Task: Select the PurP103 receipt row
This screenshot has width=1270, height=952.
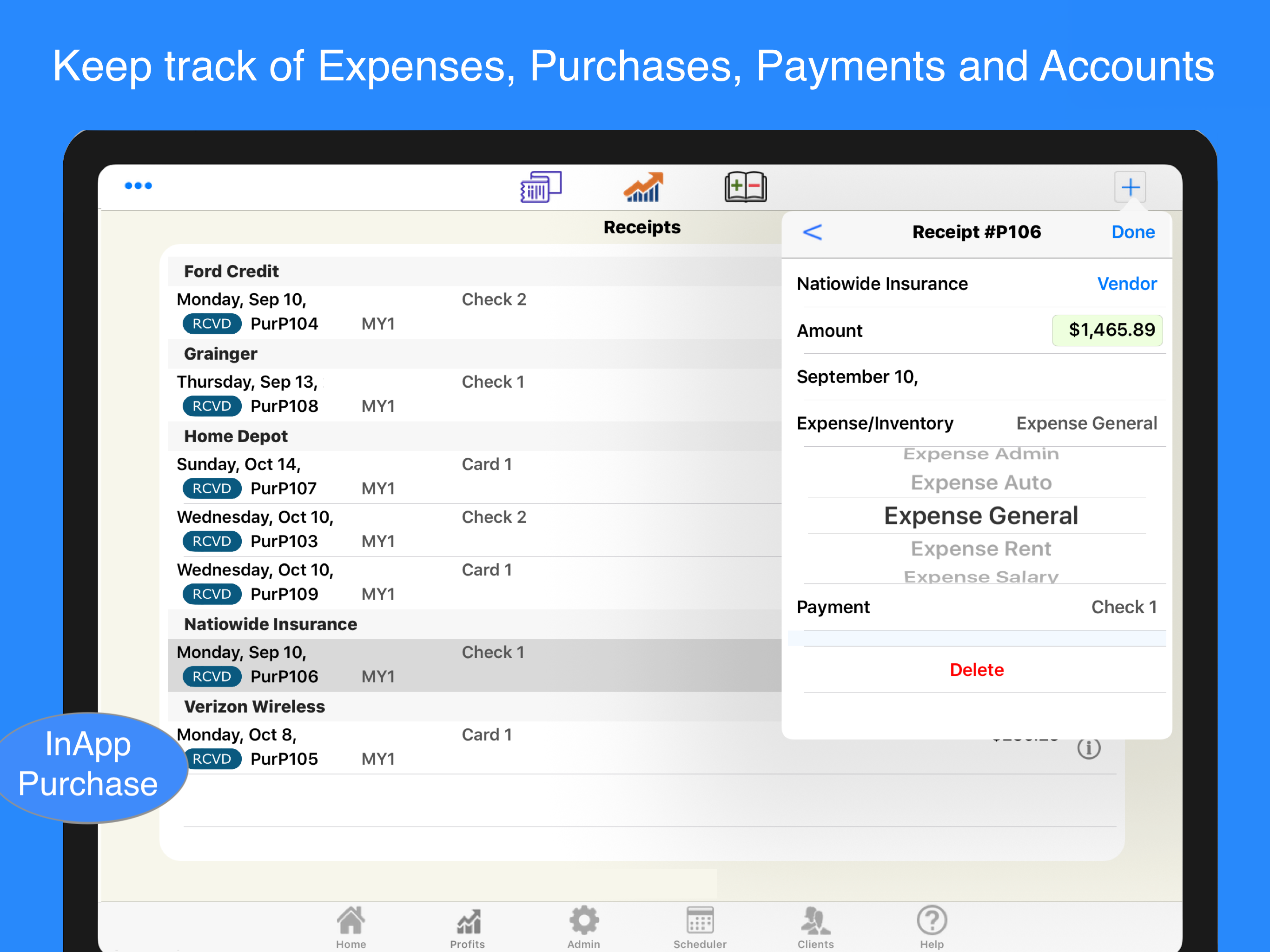Action: [474, 529]
